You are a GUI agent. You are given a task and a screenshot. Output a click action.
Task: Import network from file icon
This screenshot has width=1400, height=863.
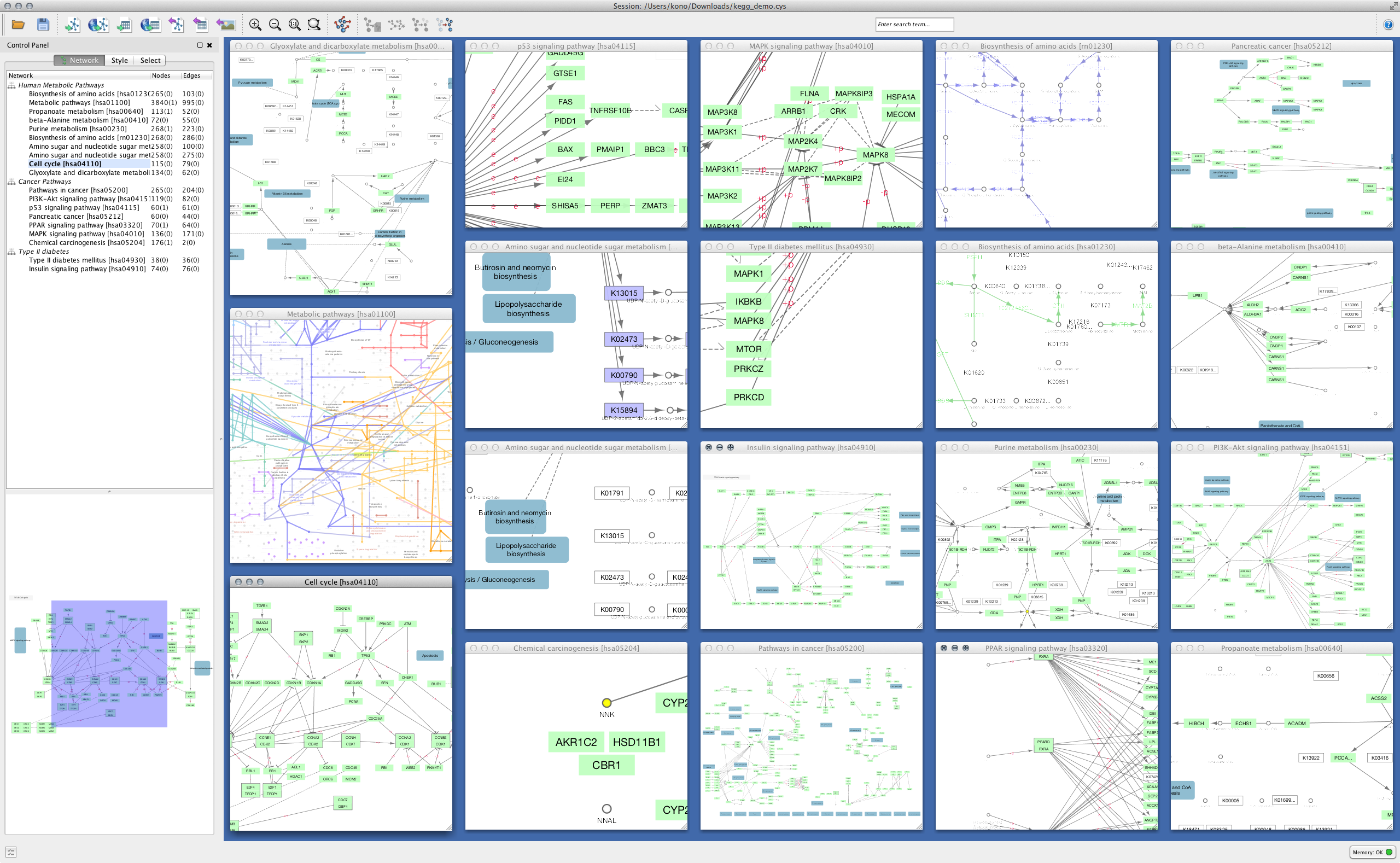tap(73, 25)
